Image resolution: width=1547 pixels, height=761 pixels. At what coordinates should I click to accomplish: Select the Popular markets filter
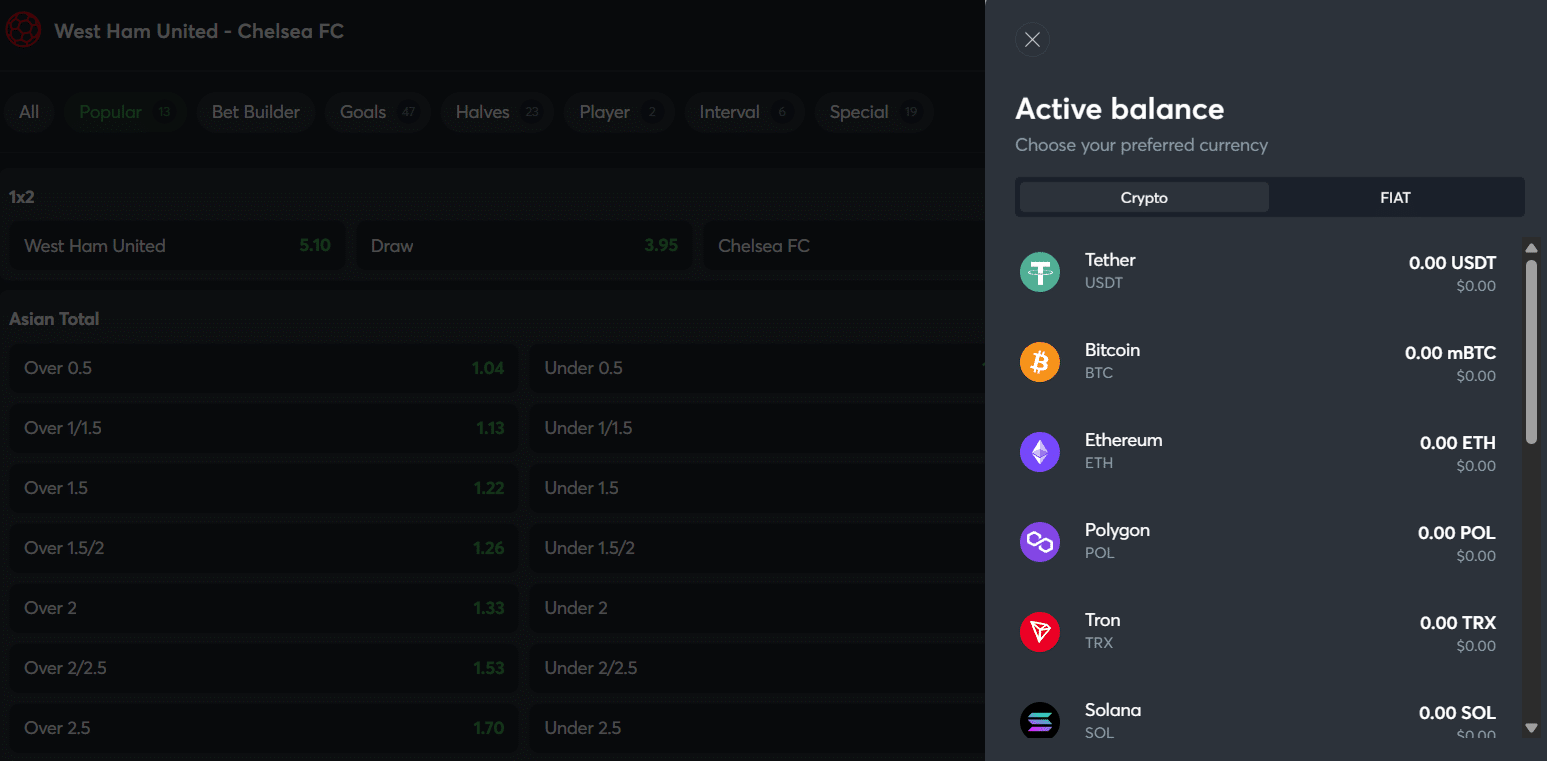(x=124, y=111)
